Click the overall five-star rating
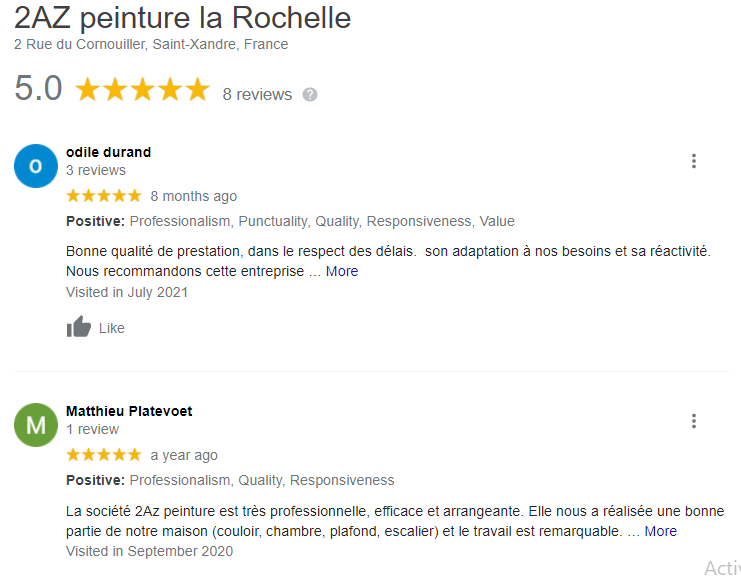Image resolution: width=741 pixels, height=583 pixels. (142, 90)
